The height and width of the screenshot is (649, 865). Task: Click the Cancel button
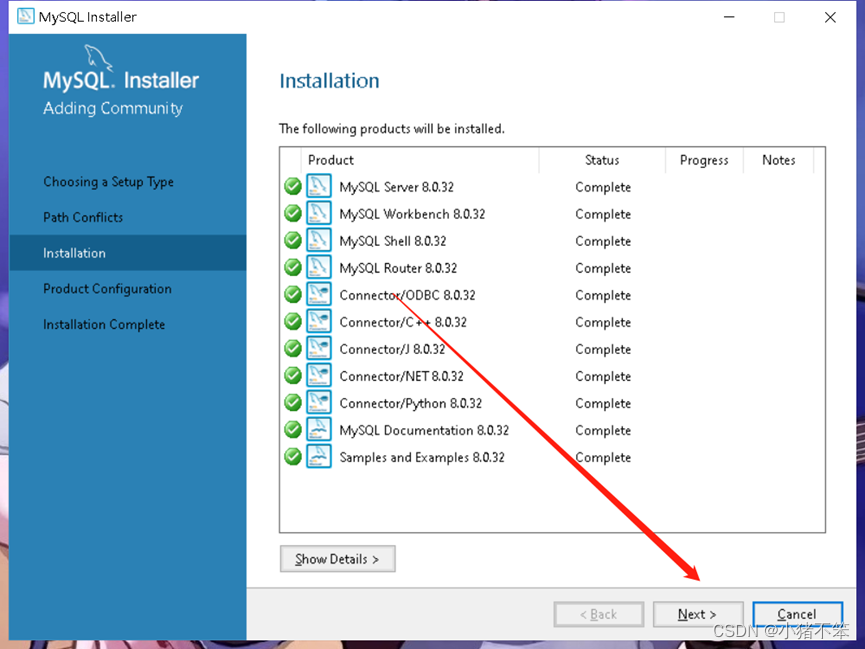797,614
